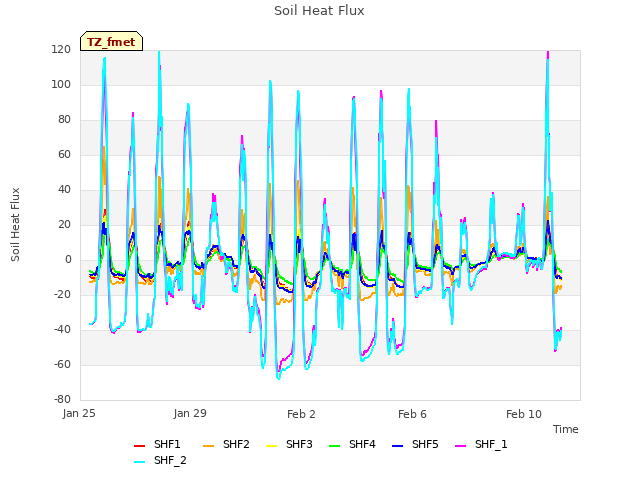
Task: Toggle the SHF5 legend entry
Action: [x=416, y=444]
